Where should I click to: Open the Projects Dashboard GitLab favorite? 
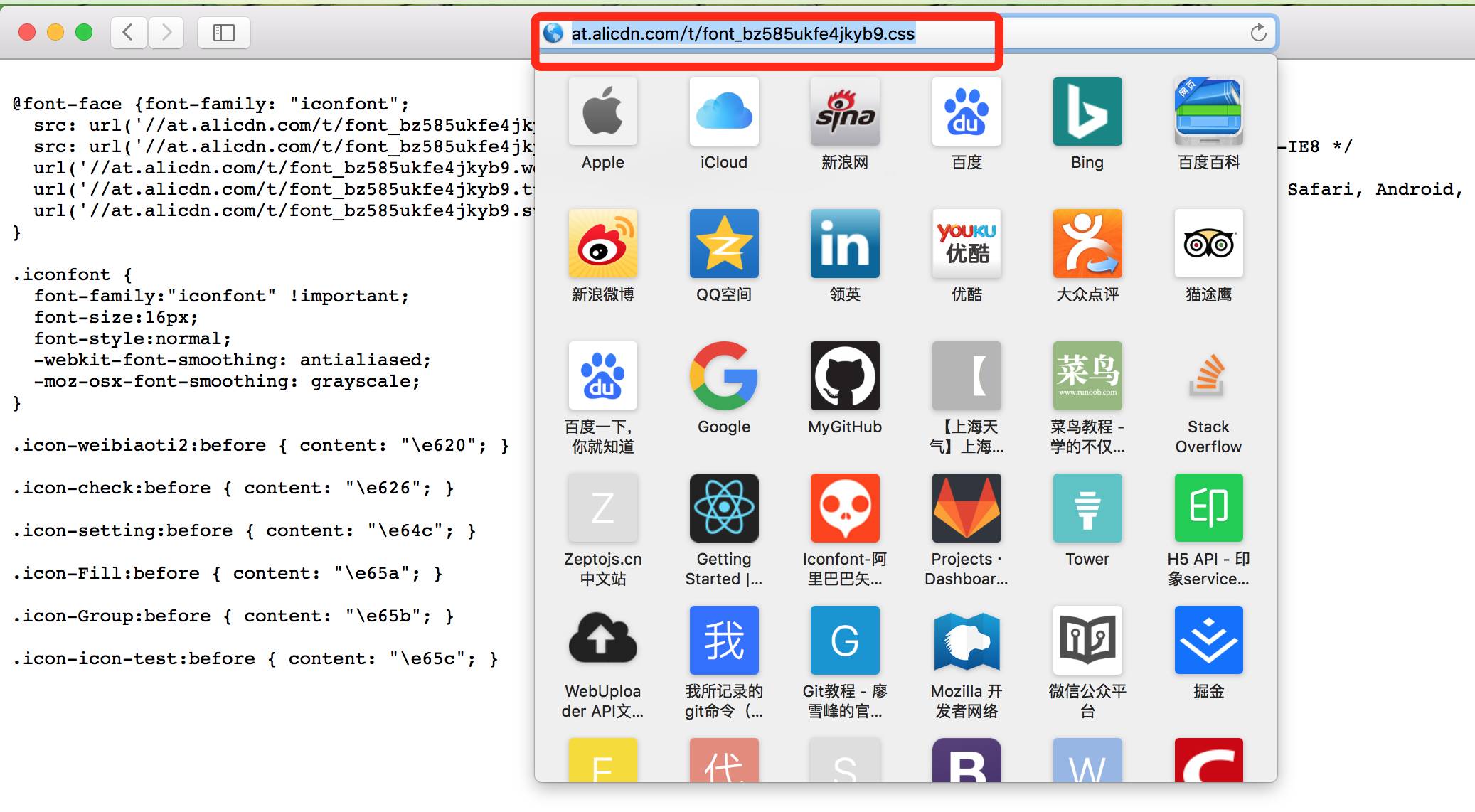coord(966,508)
